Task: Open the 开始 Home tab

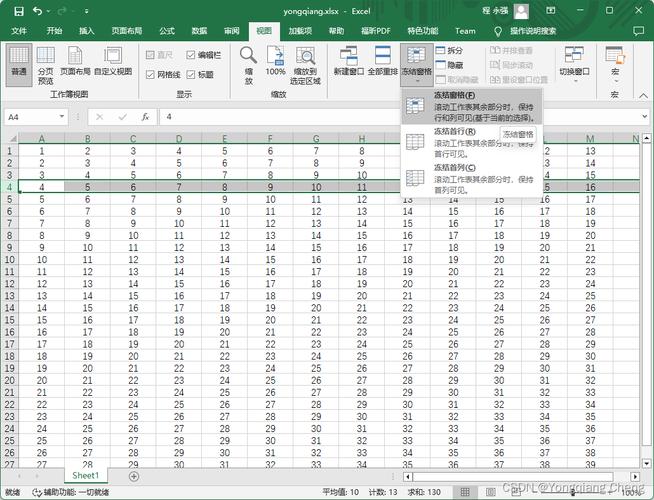Action: pos(54,31)
